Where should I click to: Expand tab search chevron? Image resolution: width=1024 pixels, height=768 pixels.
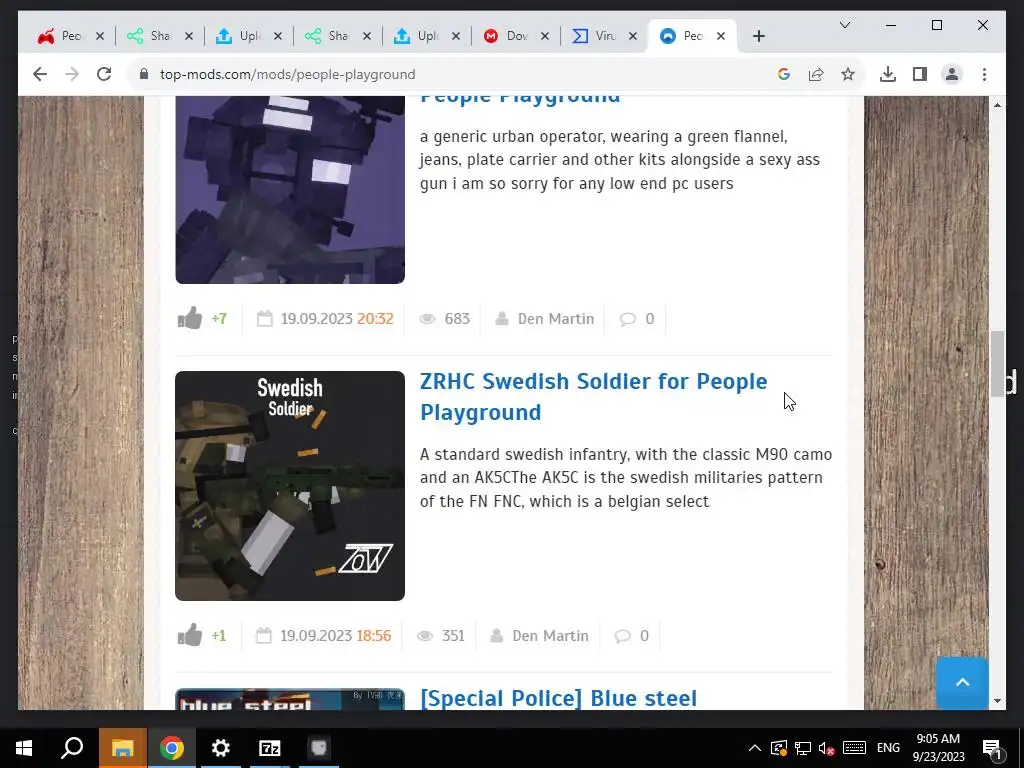[x=844, y=25]
